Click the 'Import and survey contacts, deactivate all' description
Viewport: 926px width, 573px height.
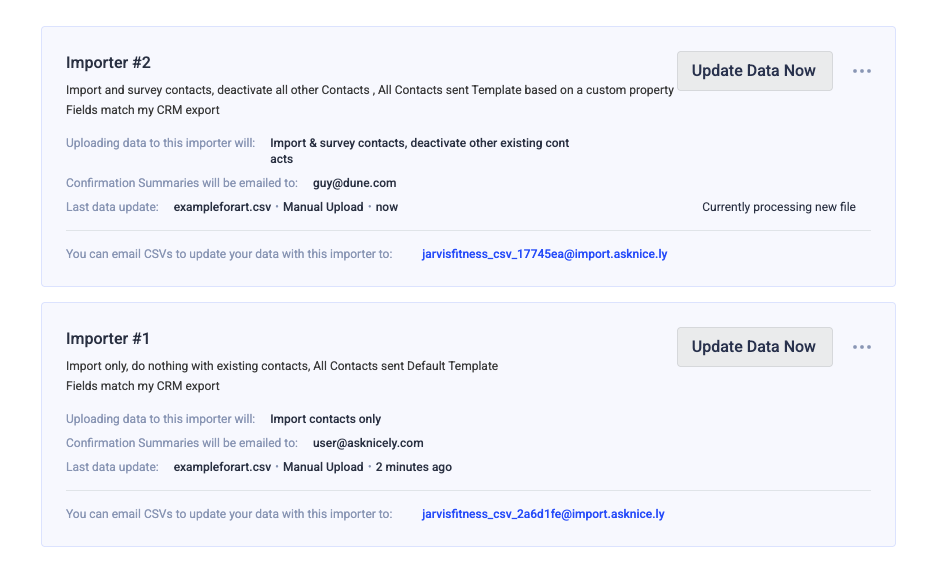click(x=370, y=90)
